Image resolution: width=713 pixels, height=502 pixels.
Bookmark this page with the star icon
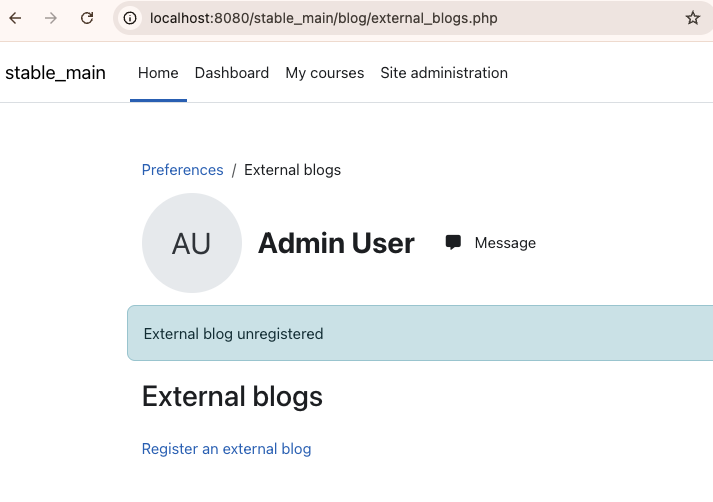[x=693, y=18]
